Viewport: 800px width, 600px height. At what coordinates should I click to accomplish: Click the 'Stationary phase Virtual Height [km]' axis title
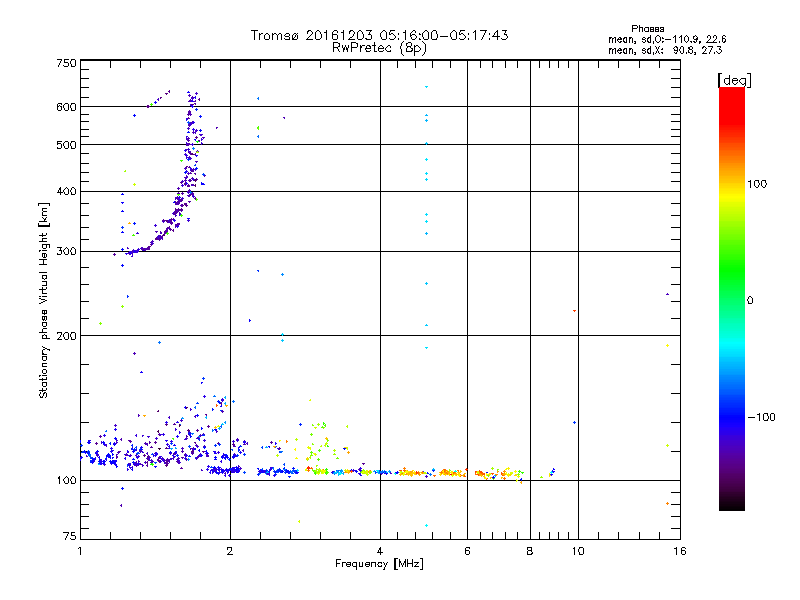(x=44, y=300)
